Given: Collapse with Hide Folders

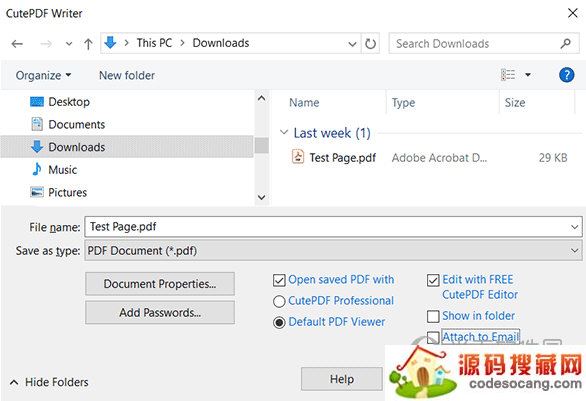Looking at the screenshot, I should pyautogui.click(x=49, y=382).
